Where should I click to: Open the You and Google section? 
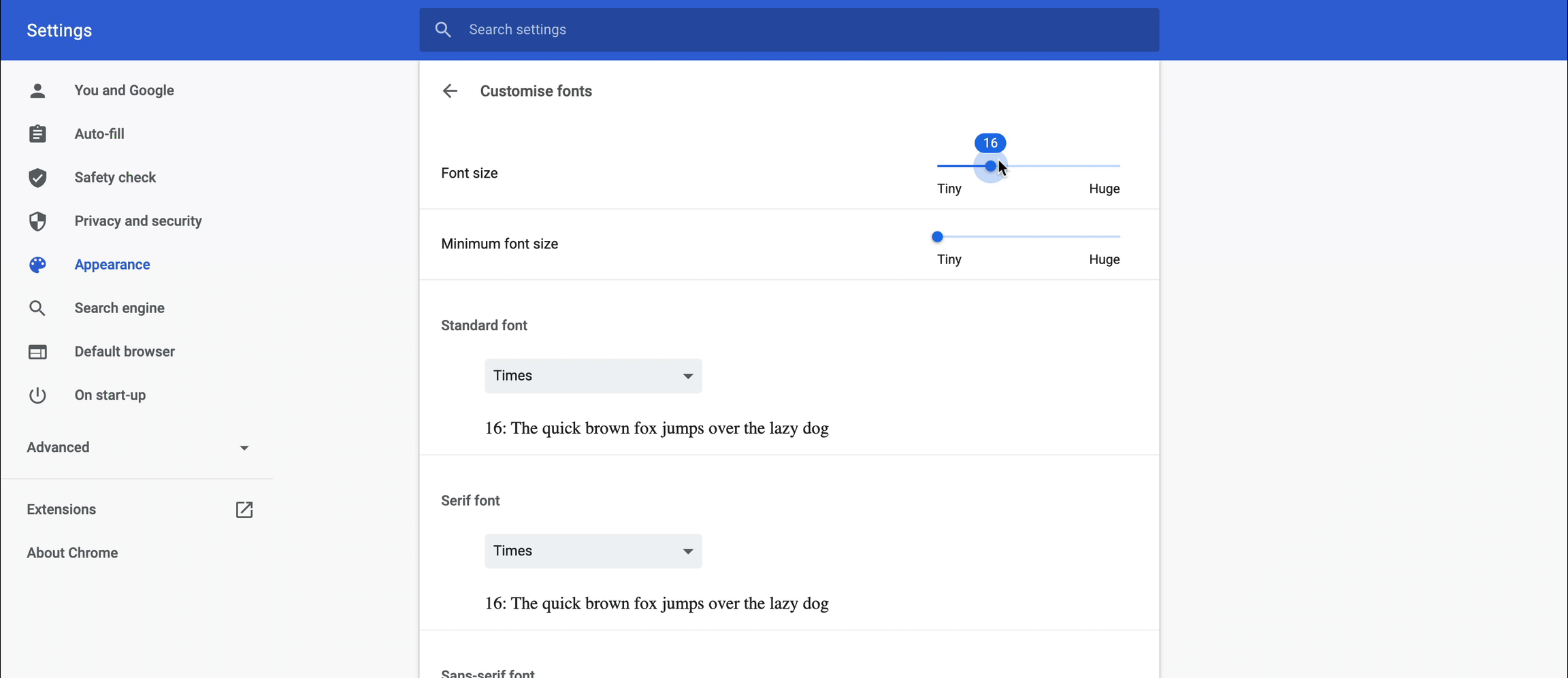pos(124,91)
